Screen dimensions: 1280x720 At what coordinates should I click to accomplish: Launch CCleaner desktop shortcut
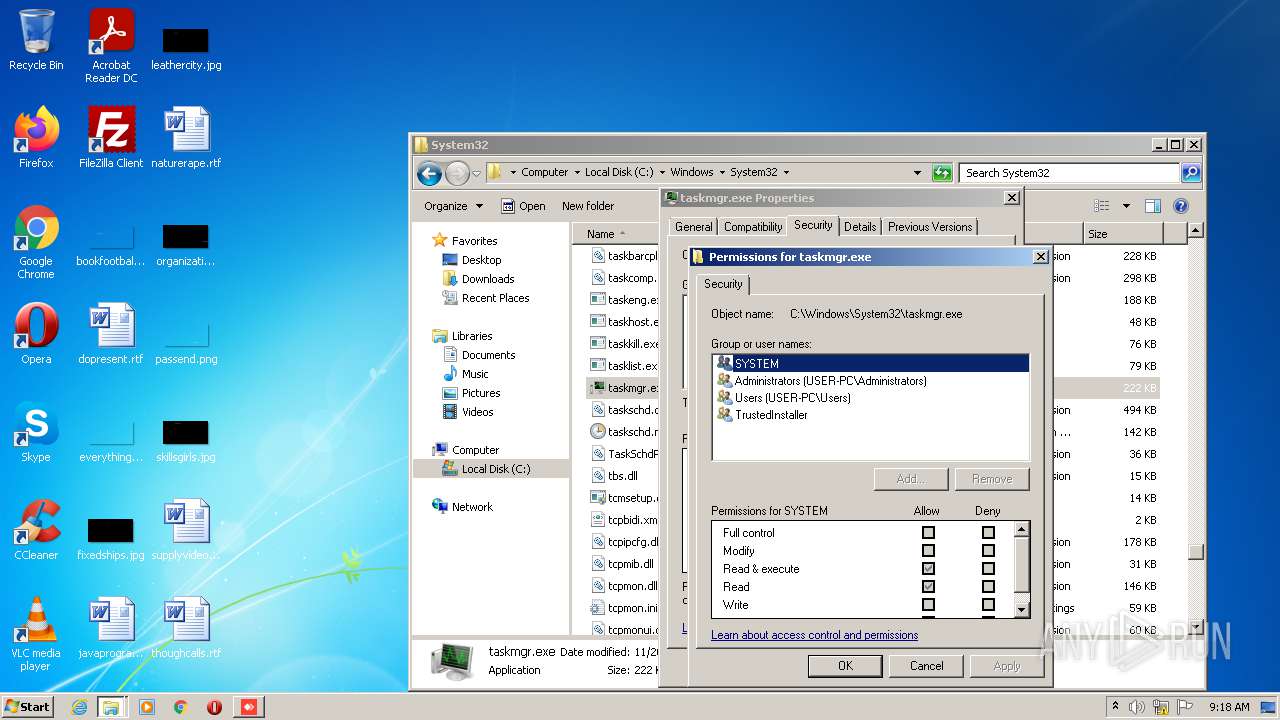pyautogui.click(x=36, y=530)
